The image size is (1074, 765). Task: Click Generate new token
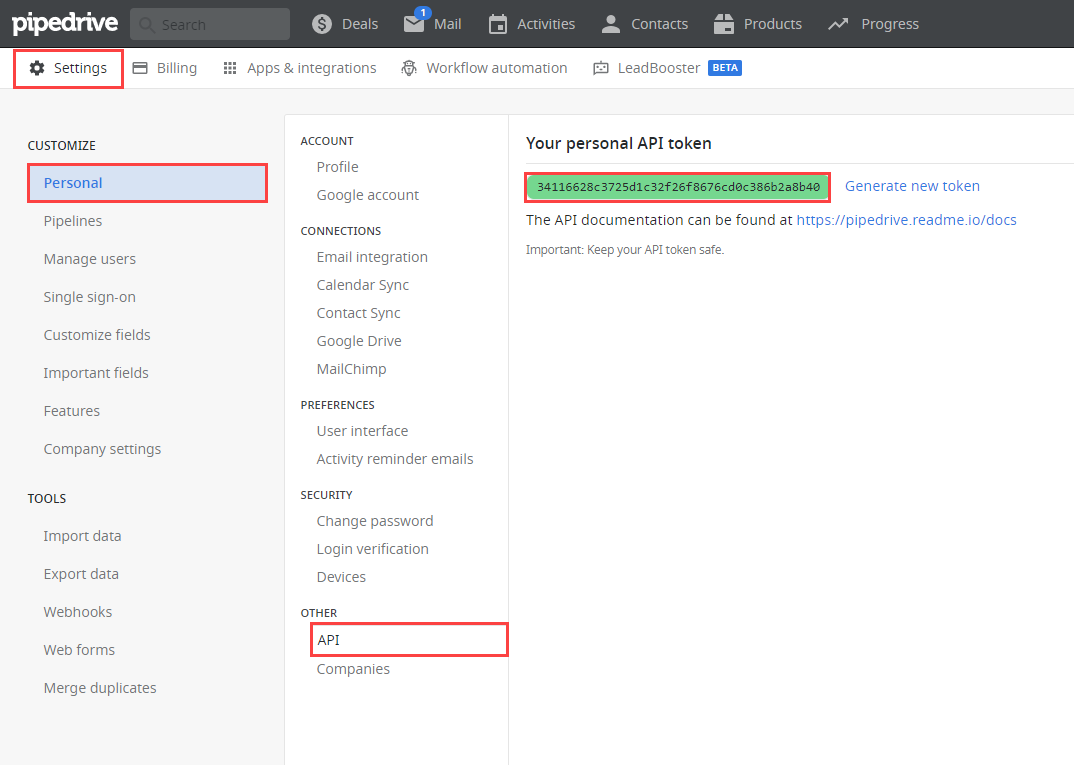pyautogui.click(x=912, y=186)
